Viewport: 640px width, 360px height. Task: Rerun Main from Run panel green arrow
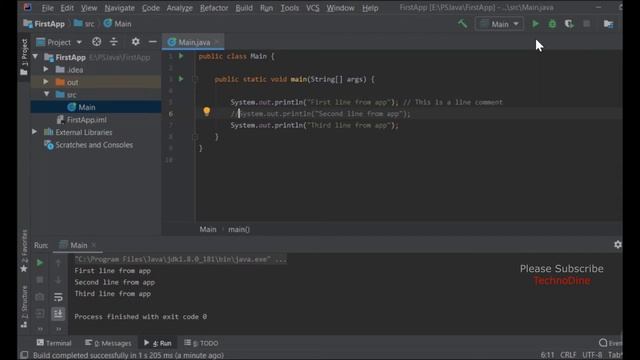pos(40,263)
